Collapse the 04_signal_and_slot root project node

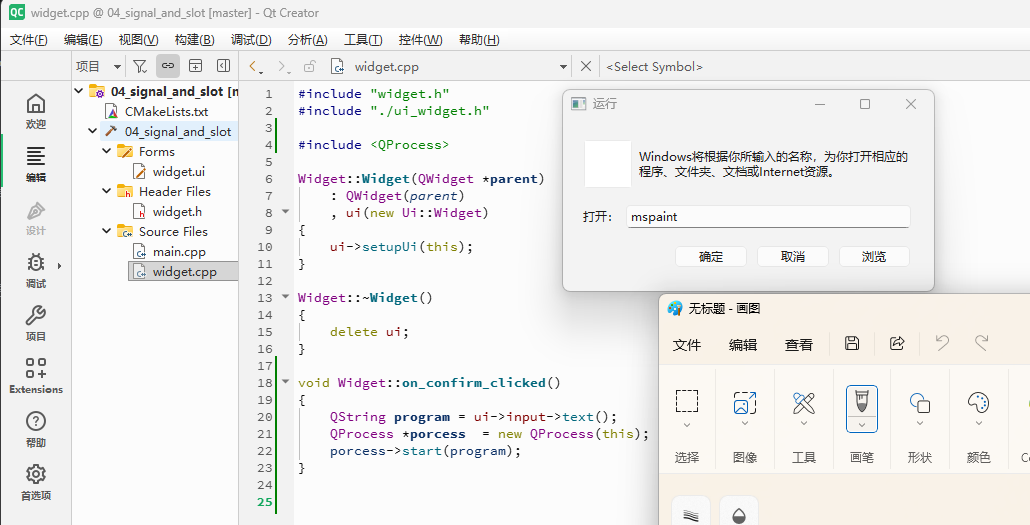(79, 91)
